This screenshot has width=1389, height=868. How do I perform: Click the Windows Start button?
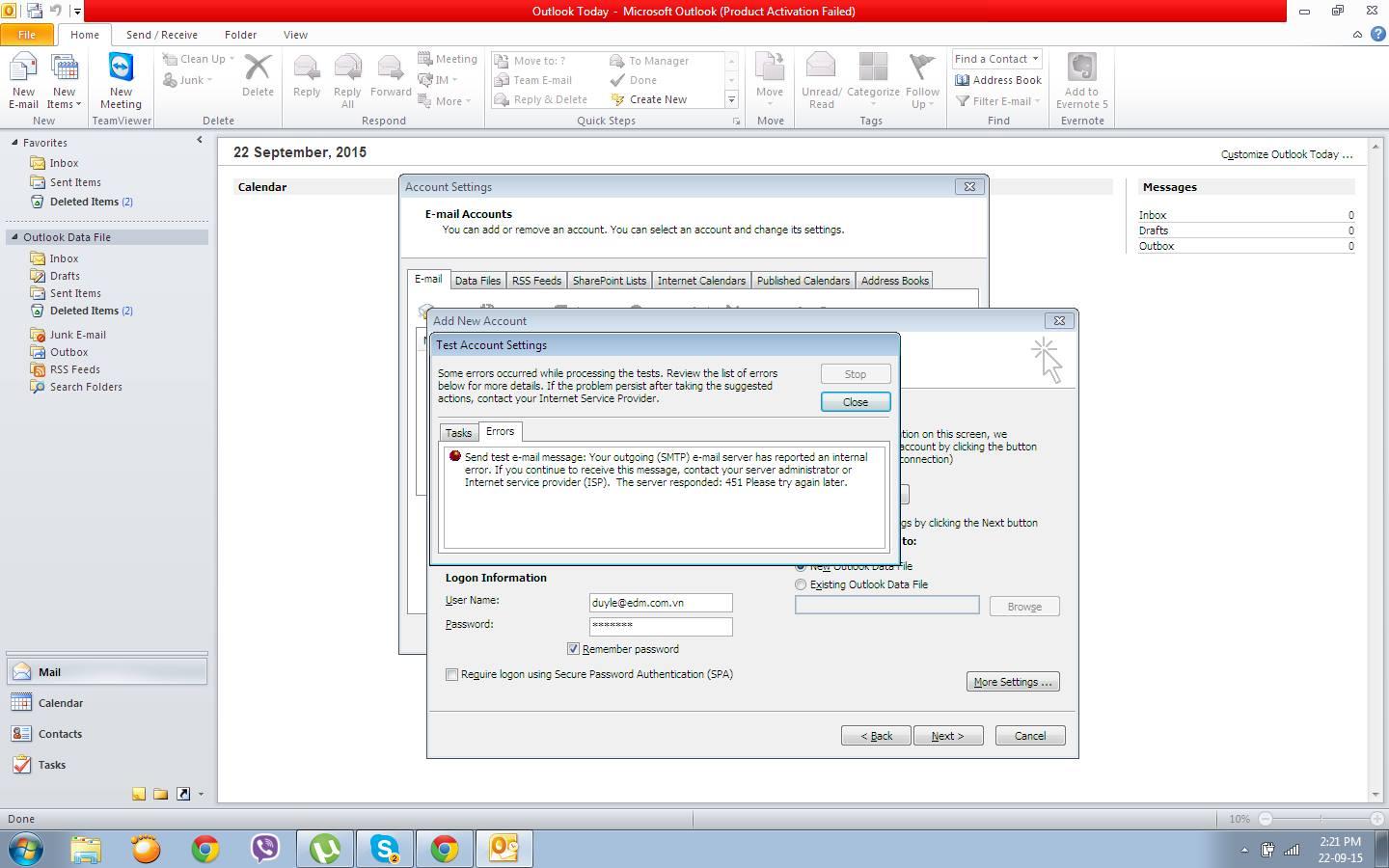[26, 849]
